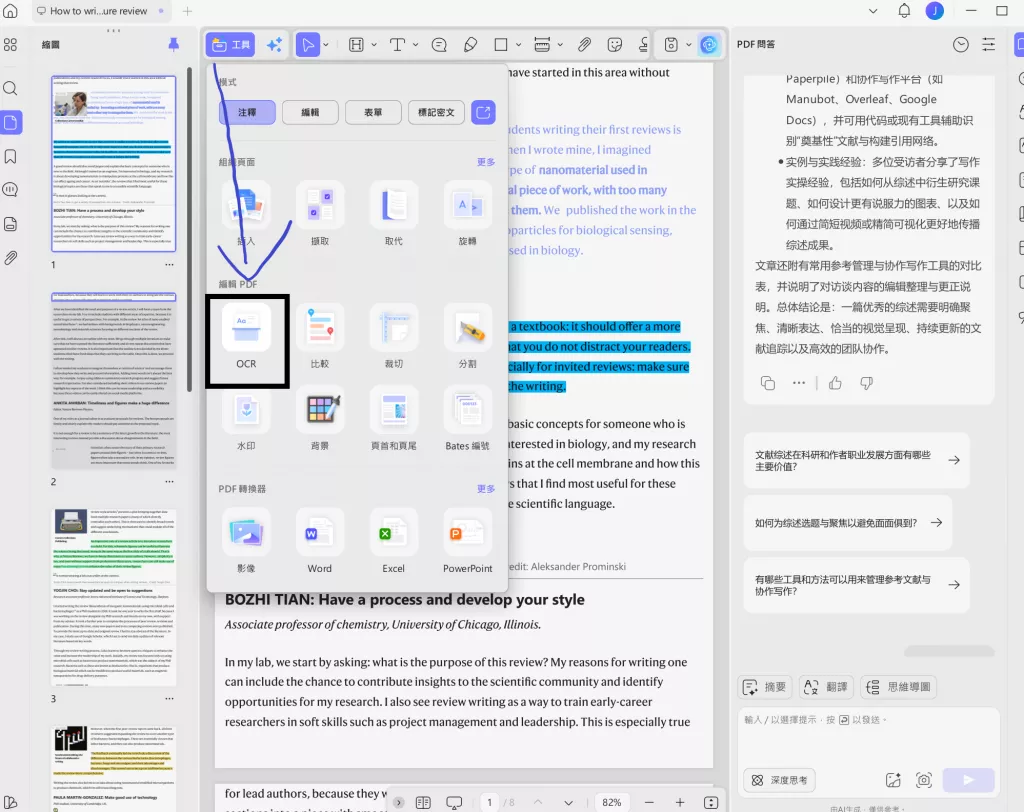Open the tab list chevron in title bar
The image size is (1024, 812).
coord(873,11)
